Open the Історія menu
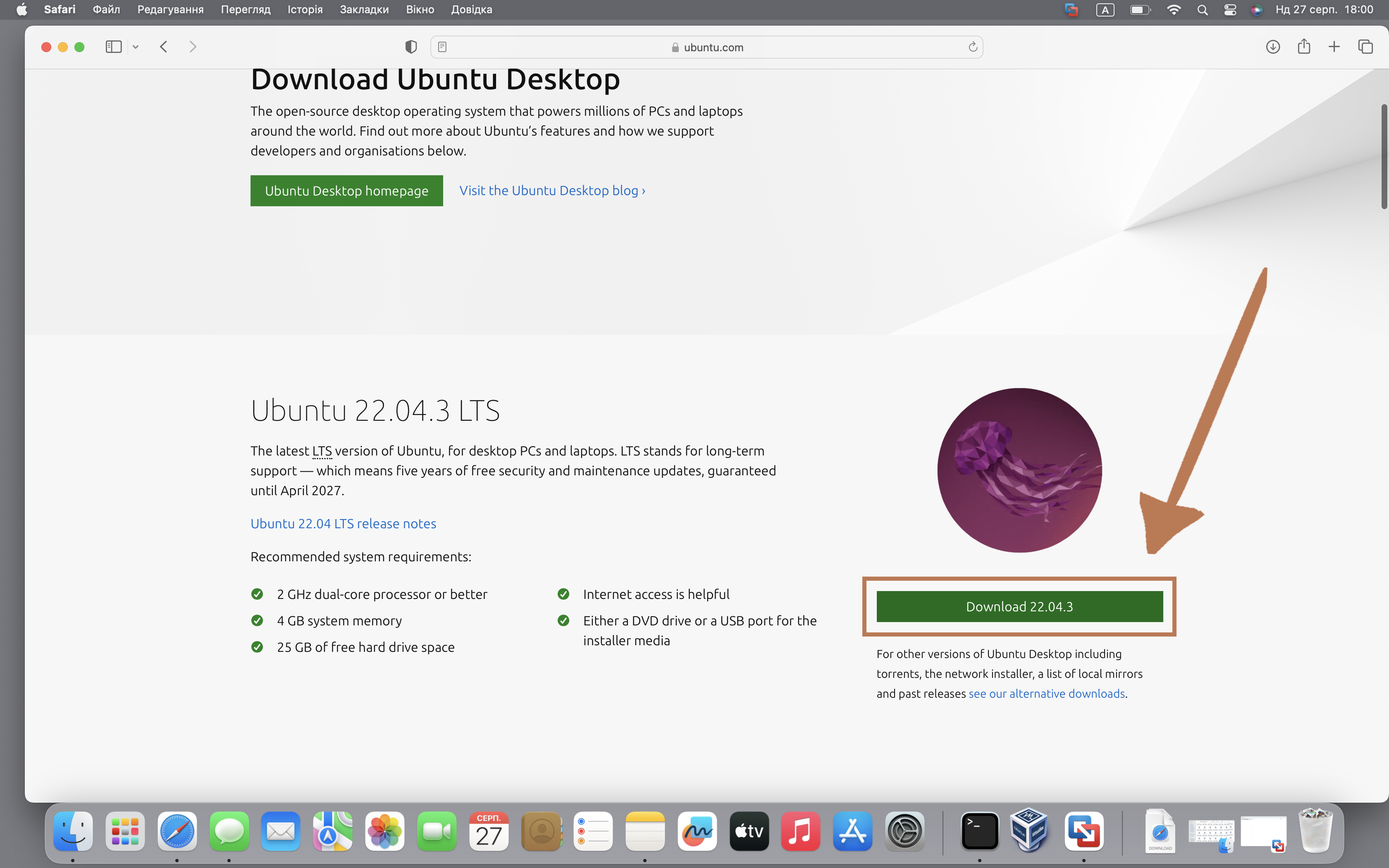Screen dimensions: 1389x868 click(305, 10)
